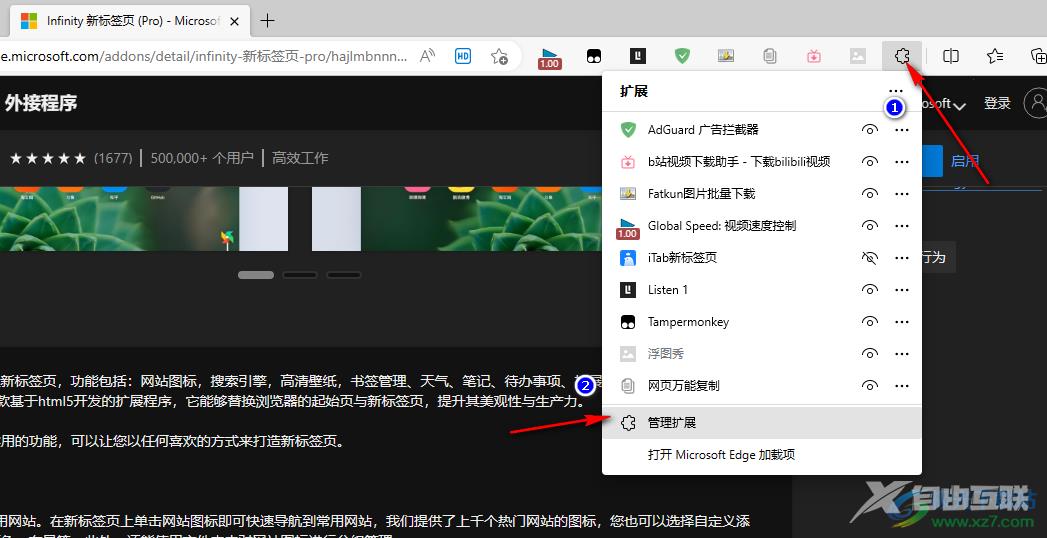This screenshot has width=1047, height=538.
Task: Click the 管理扩展 puzzle icon
Action: 628,423
